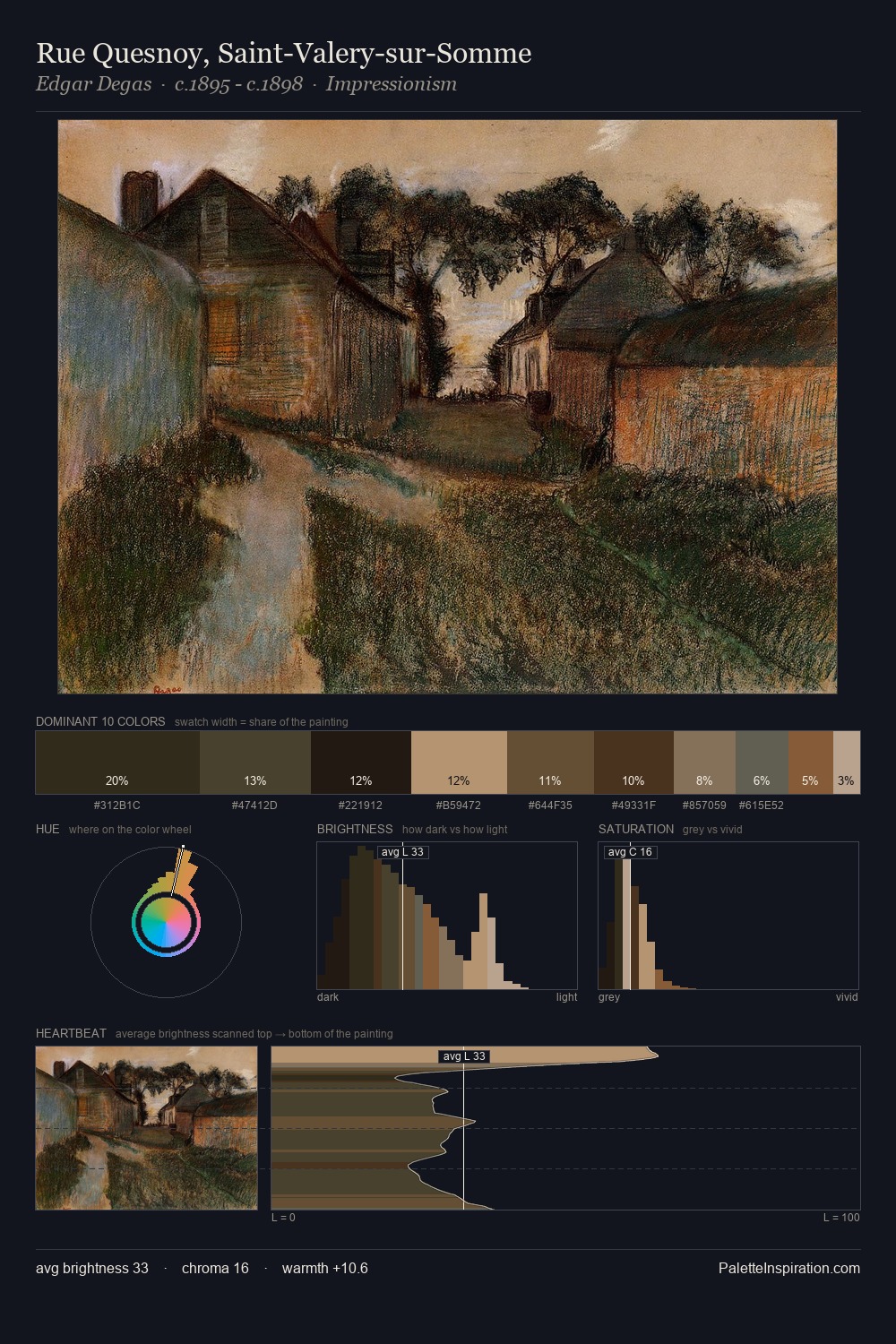Click the date 'c.1895 - c.1898'
Viewport: 896px width, 1344px height.
pos(238,84)
